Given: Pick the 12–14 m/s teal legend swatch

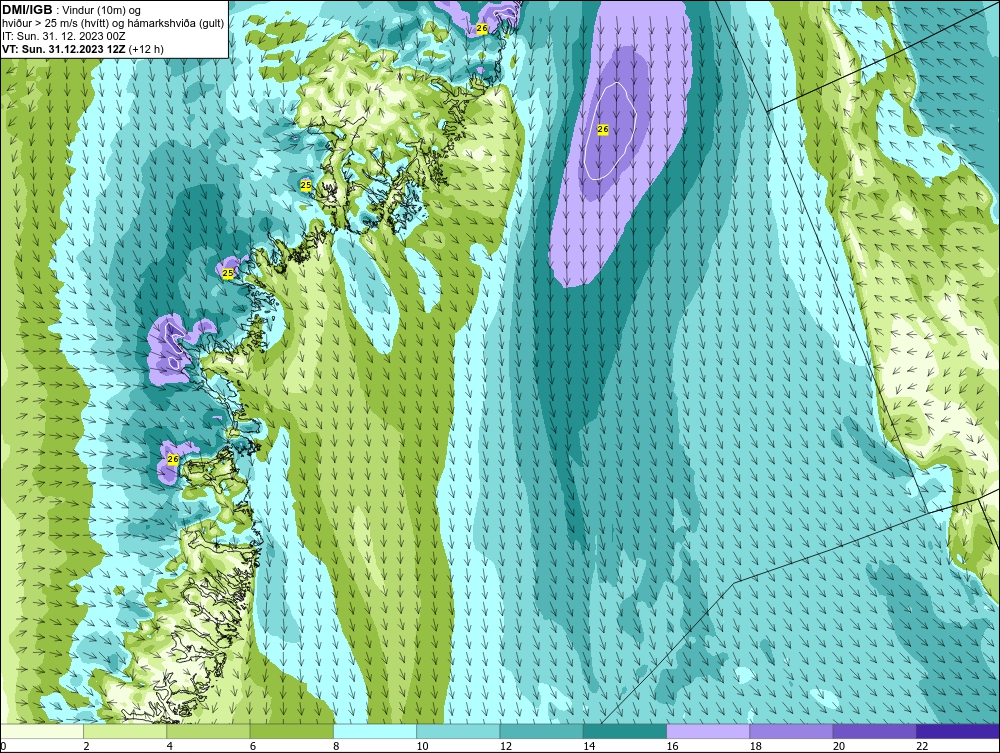Looking at the screenshot, I should 541,731.
